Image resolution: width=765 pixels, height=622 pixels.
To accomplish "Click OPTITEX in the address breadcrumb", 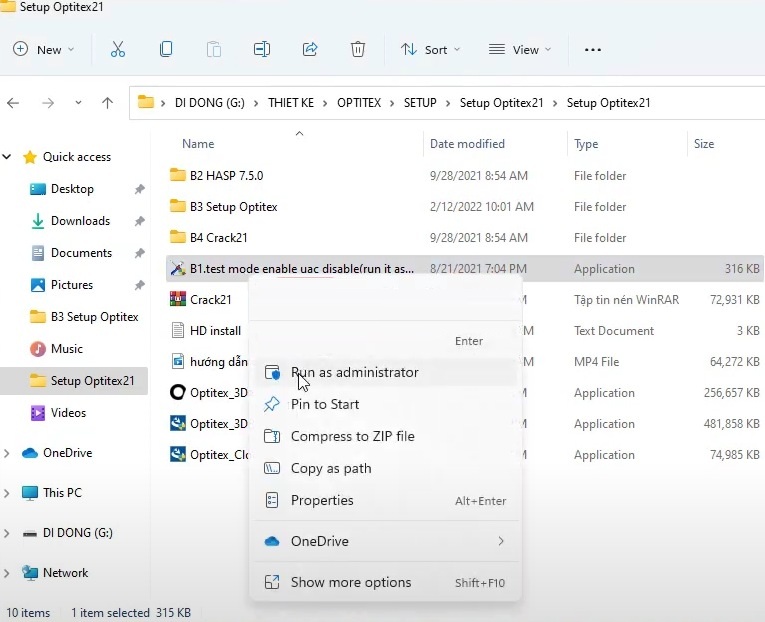I will coord(359,103).
